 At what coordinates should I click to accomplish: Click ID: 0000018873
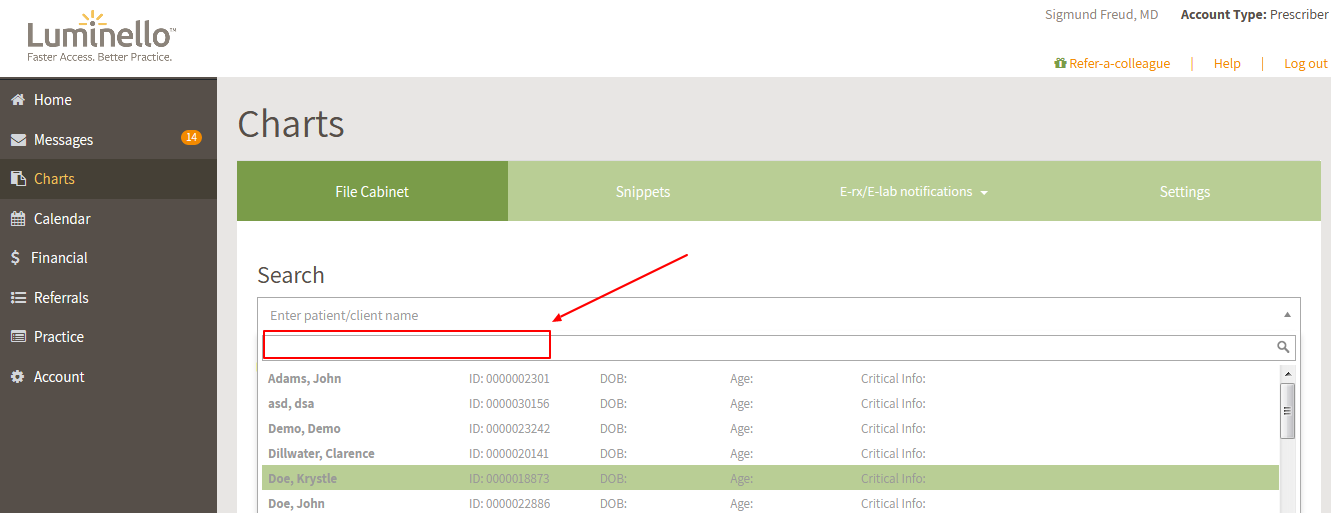(509, 478)
